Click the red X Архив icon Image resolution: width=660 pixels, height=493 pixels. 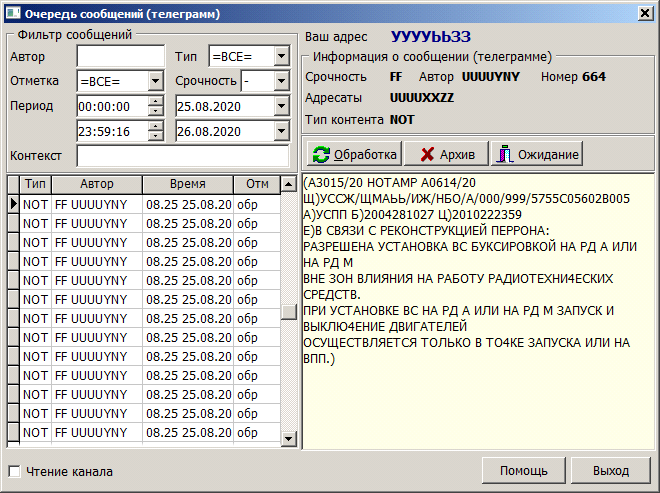[426, 154]
